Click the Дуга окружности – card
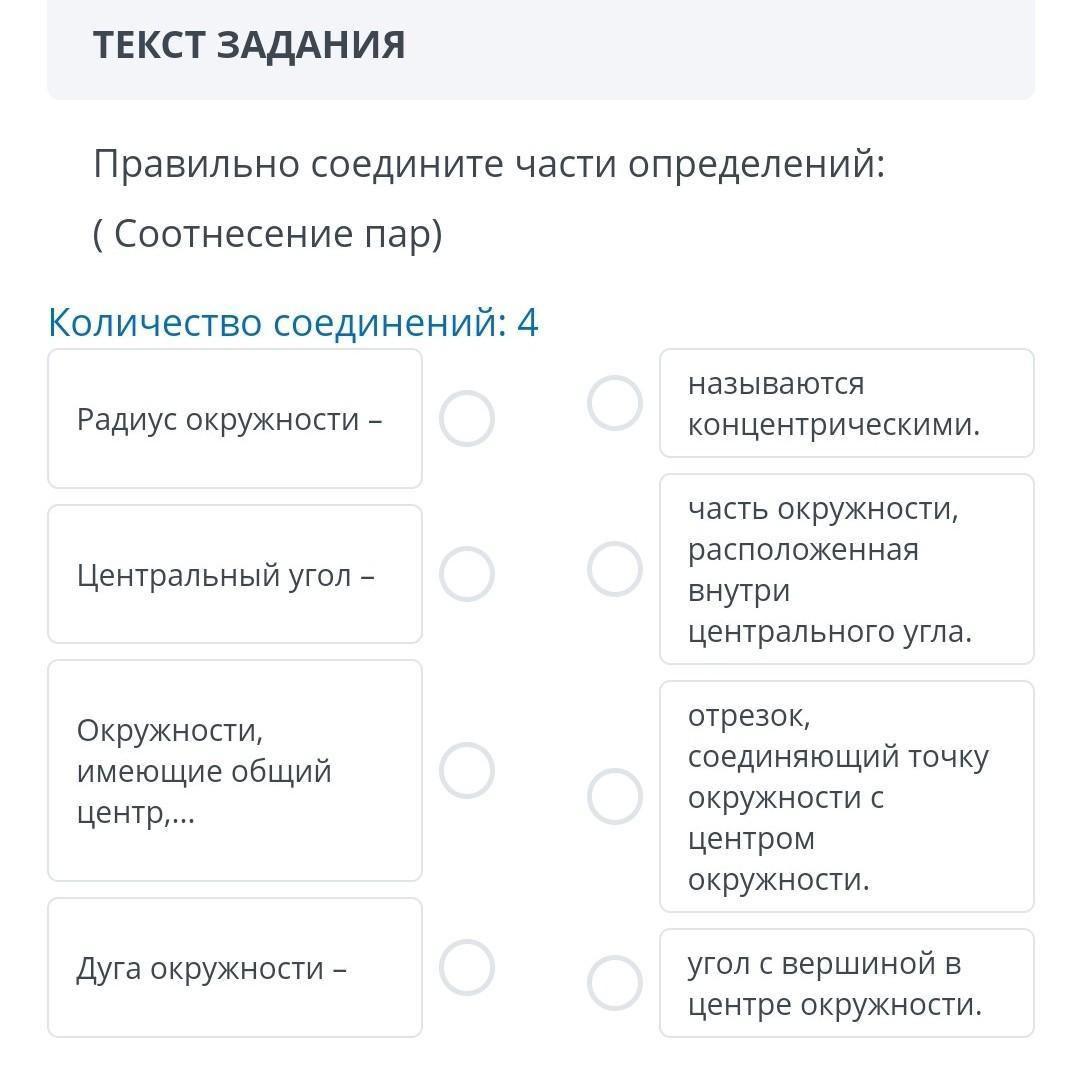1080x1071 pixels. (235, 967)
